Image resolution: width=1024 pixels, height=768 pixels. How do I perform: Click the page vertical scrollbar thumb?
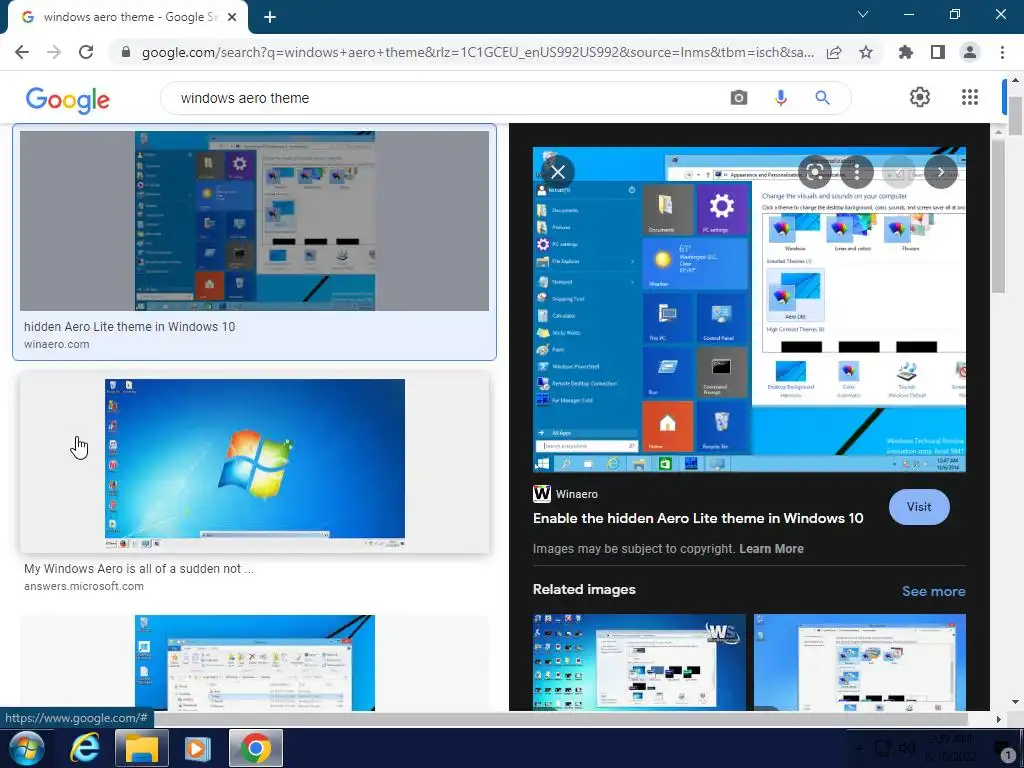tap(1015, 116)
